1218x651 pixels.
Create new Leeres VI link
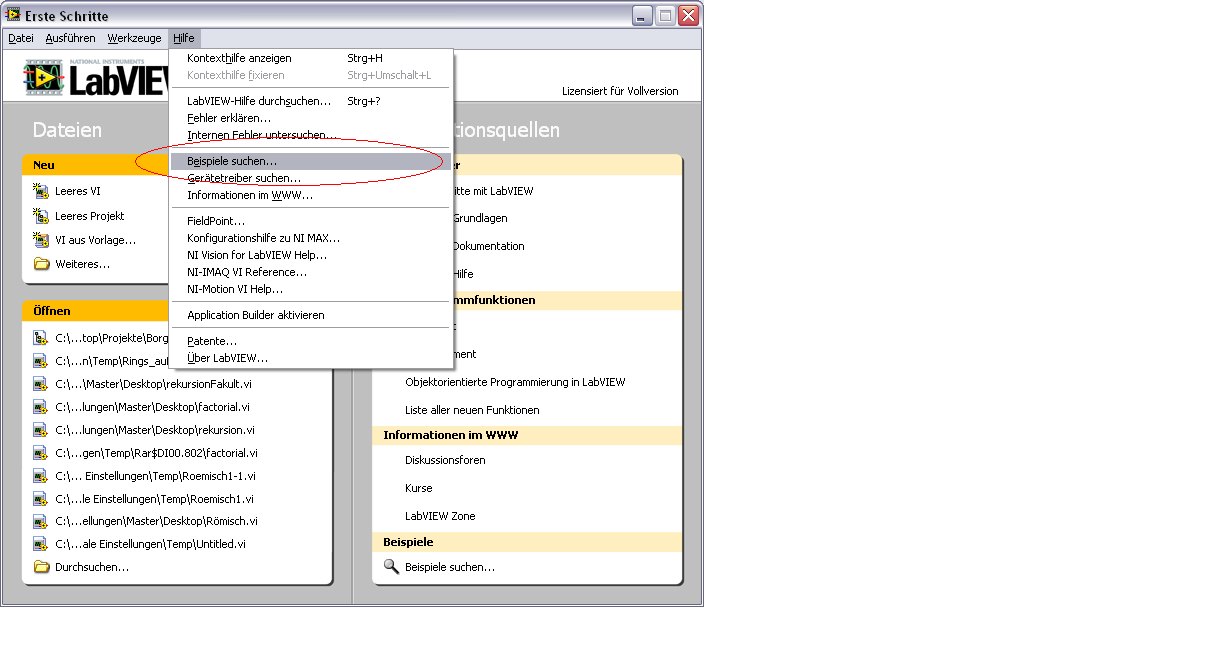point(78,191)
